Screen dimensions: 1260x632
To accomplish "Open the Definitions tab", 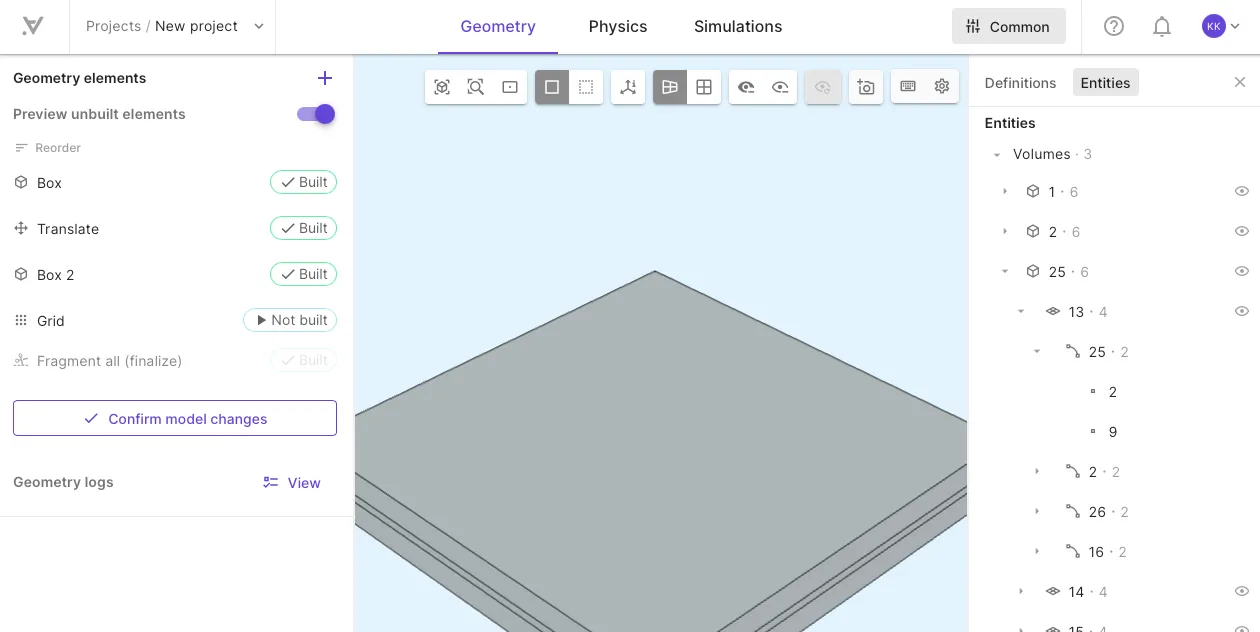I will point(1020,83).
